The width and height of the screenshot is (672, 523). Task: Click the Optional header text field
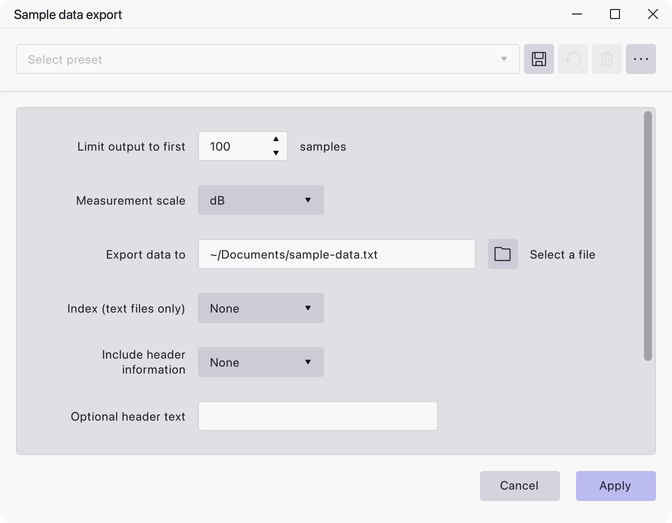[318, 416]
